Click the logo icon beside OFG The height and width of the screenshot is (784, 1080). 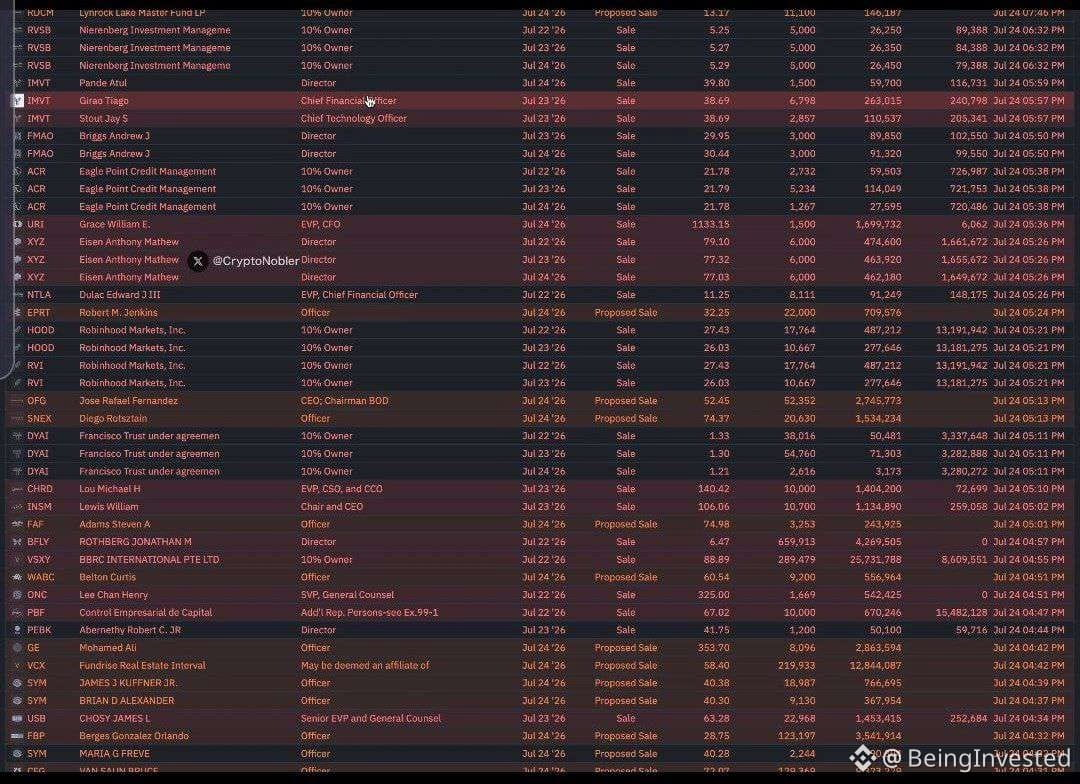(18, 400)
